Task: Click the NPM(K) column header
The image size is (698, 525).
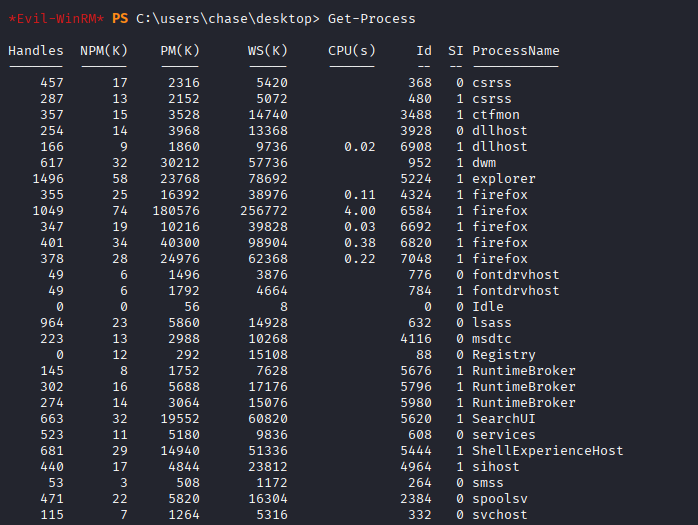Action: point(104,51)
